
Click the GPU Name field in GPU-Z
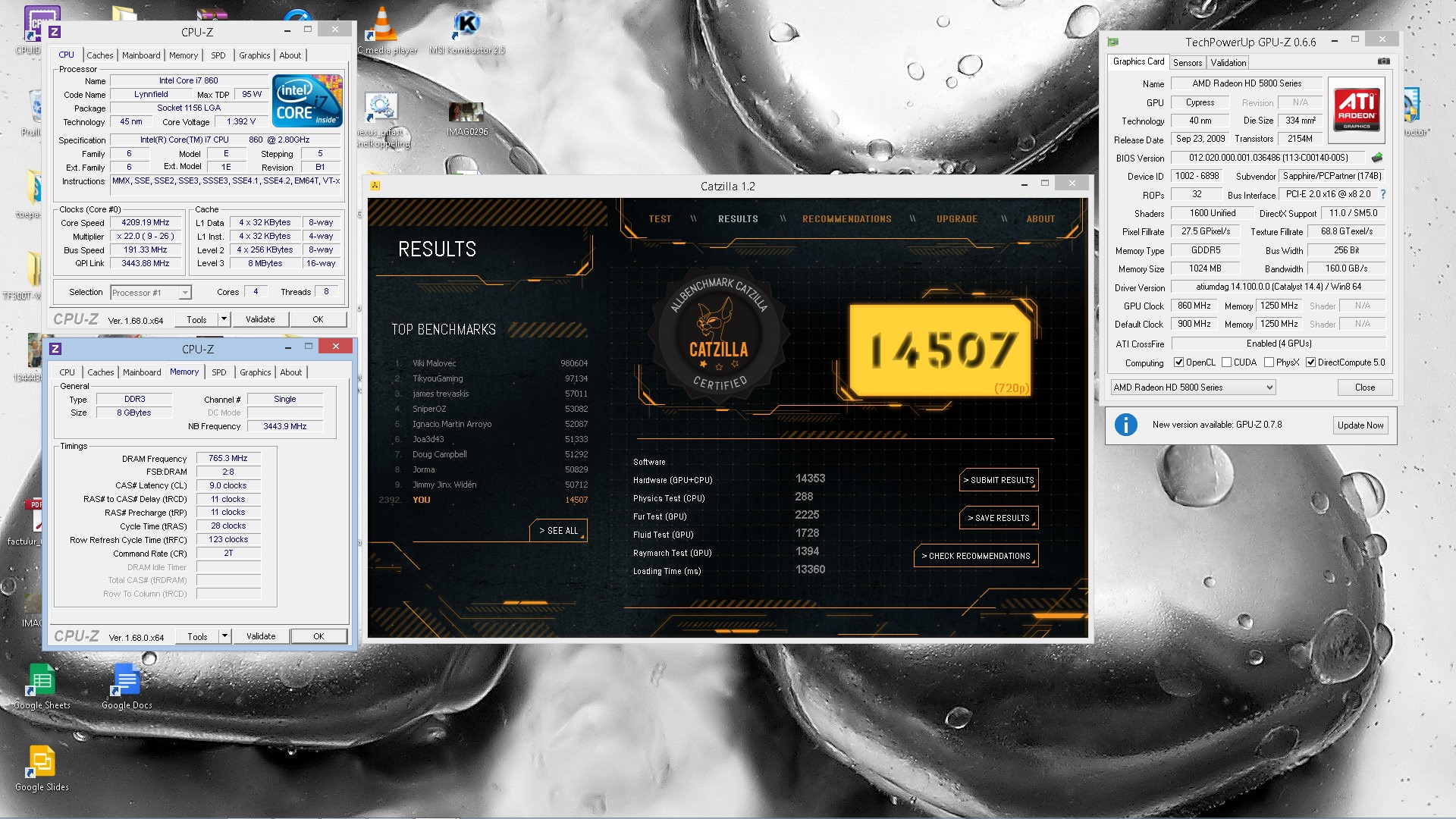(1247, 83)
